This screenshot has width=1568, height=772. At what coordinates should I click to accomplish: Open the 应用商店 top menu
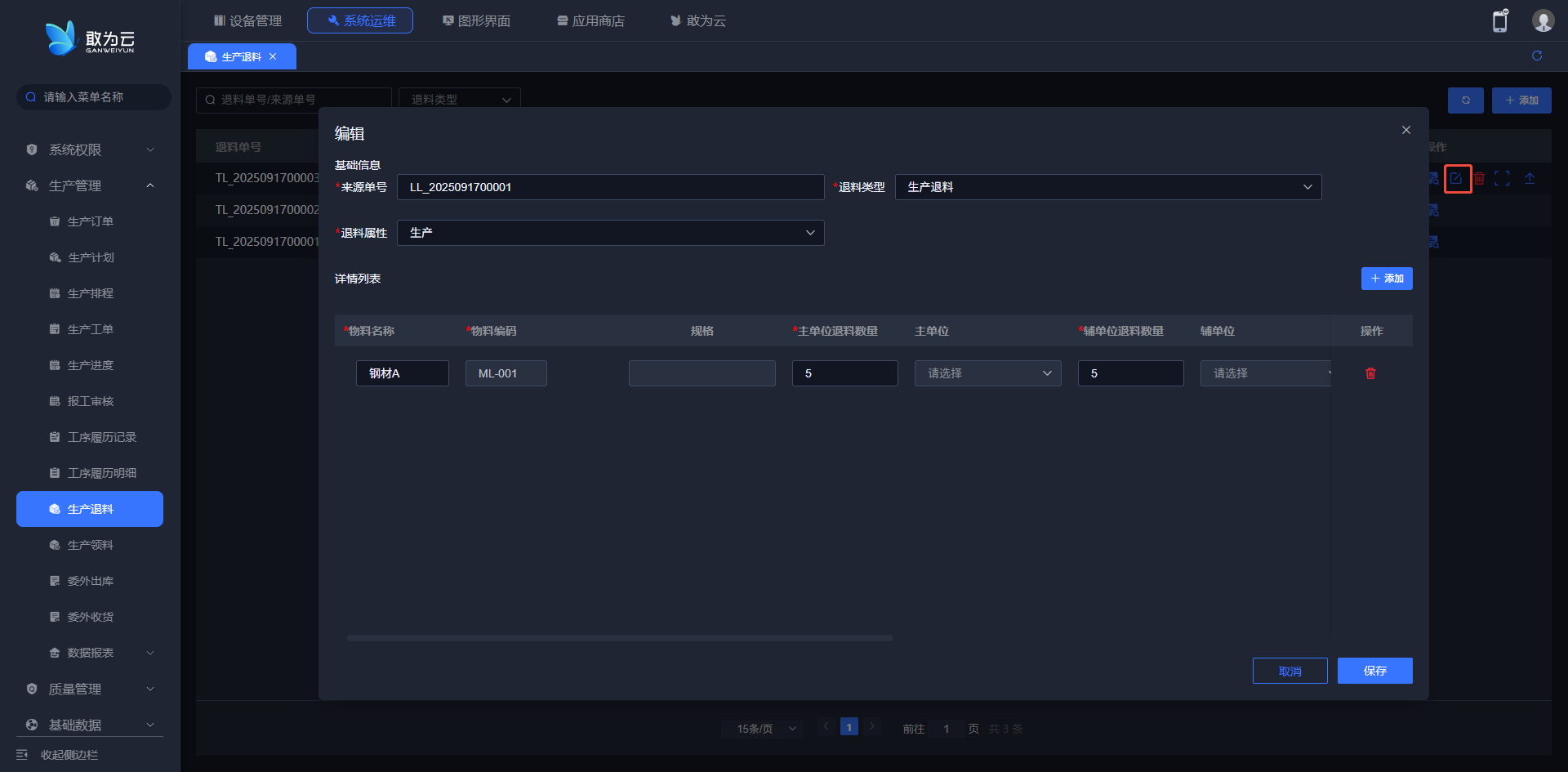(x=590, y=20)
